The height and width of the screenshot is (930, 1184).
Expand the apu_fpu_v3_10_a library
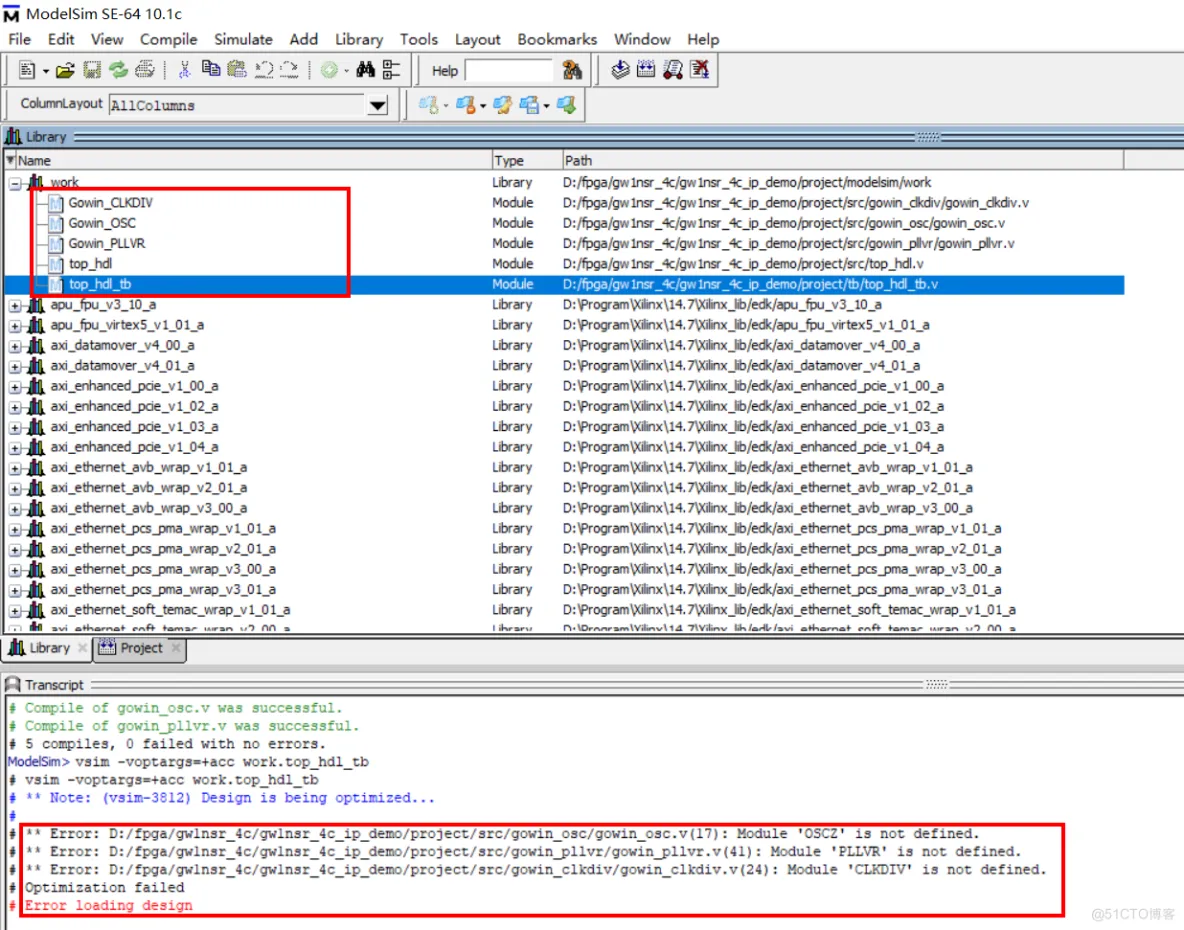pos(15,305)
